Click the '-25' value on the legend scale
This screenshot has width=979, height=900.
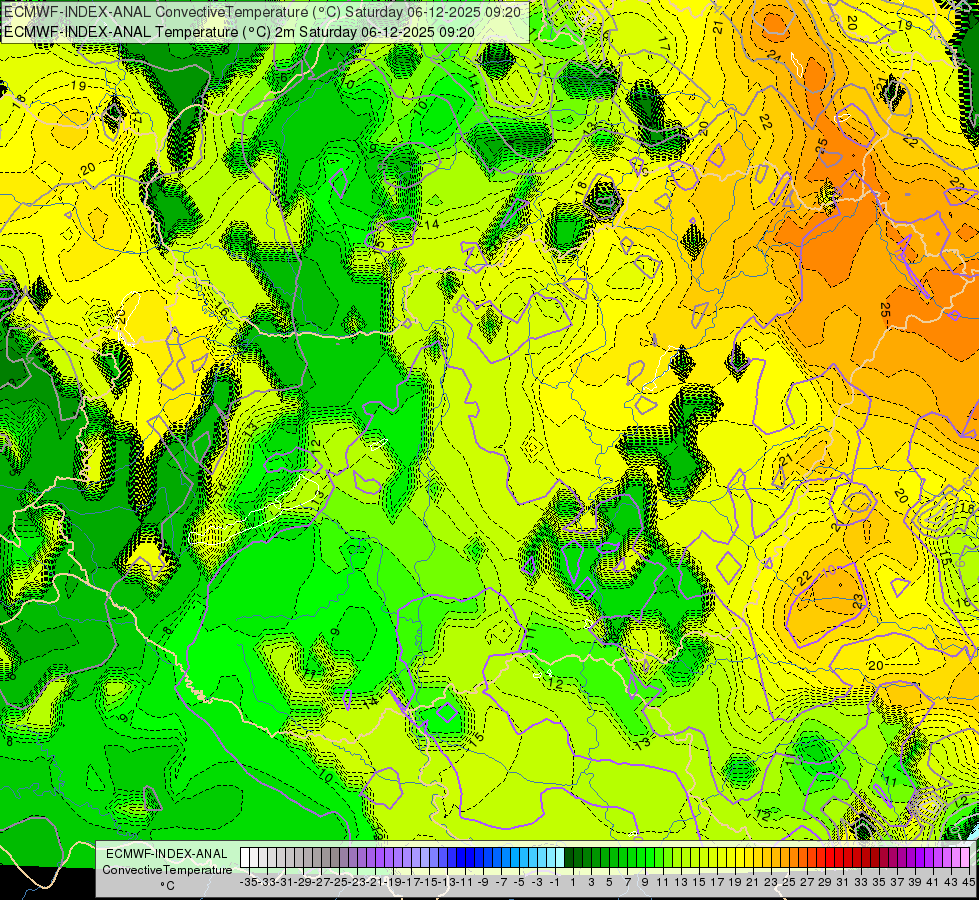pyautogui.click(x=340, y=883)
